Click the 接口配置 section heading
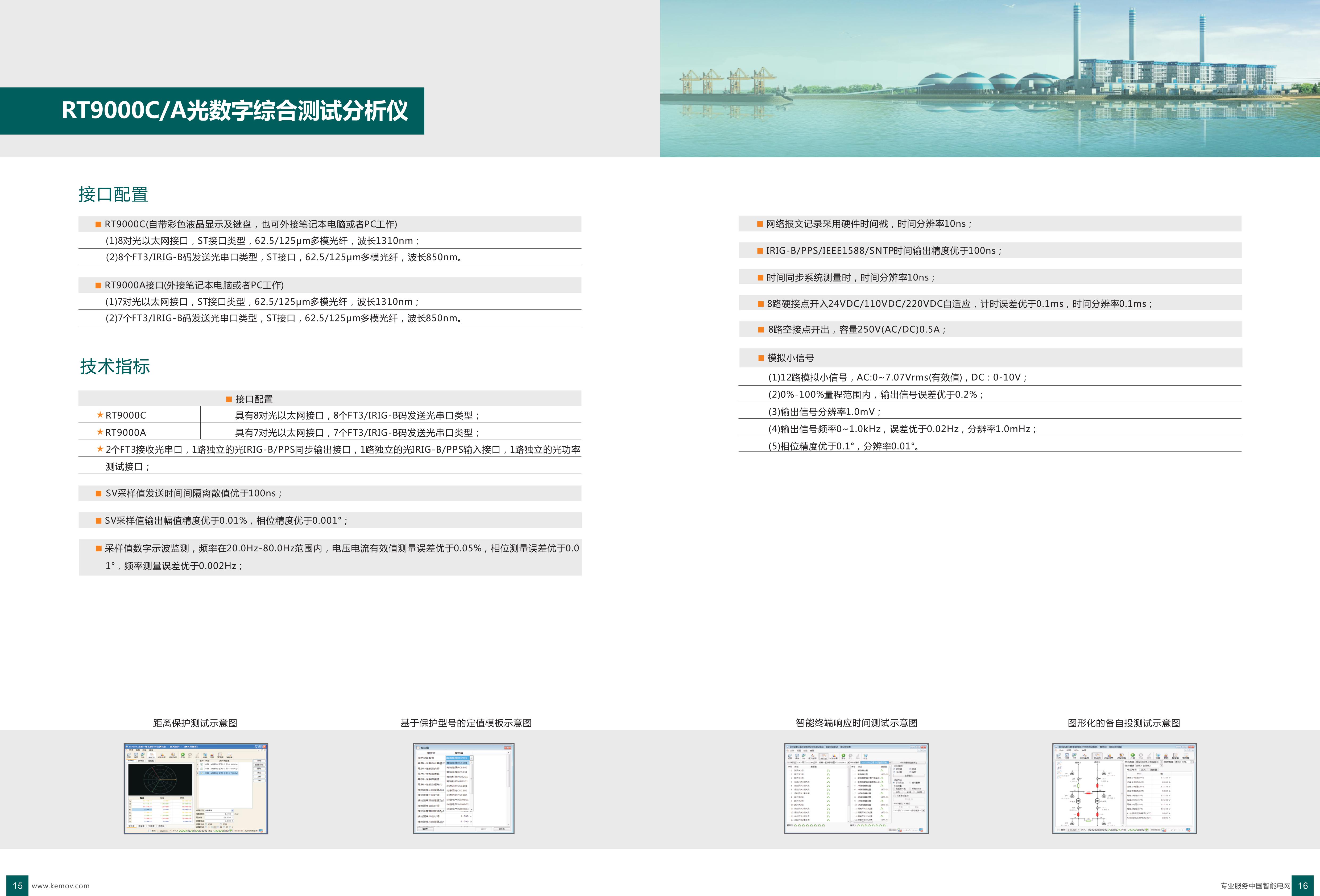 pyautogui.click(x=113, y=194)
